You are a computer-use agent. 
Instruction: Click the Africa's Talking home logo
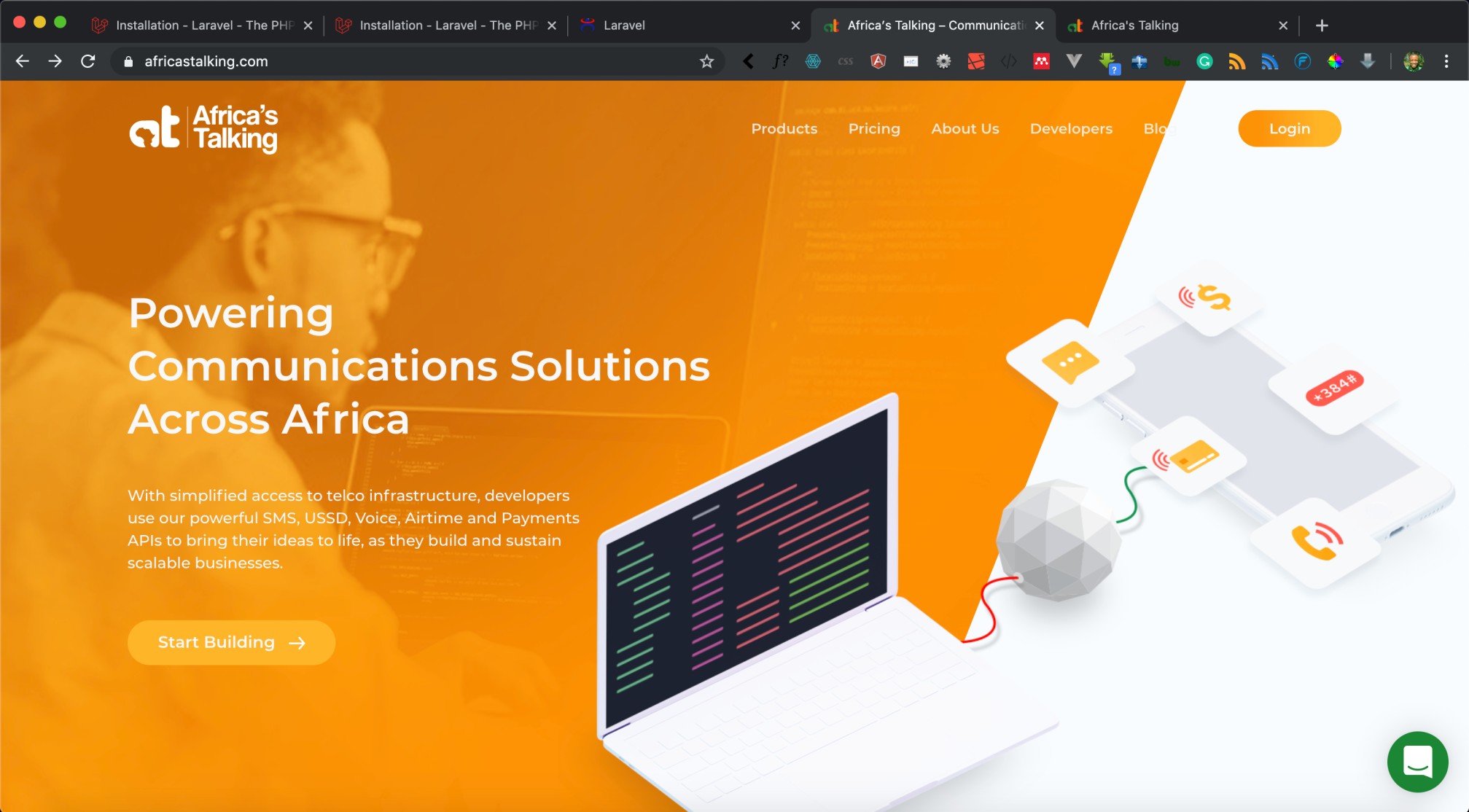pyautogui.click(x=205, y=128)
